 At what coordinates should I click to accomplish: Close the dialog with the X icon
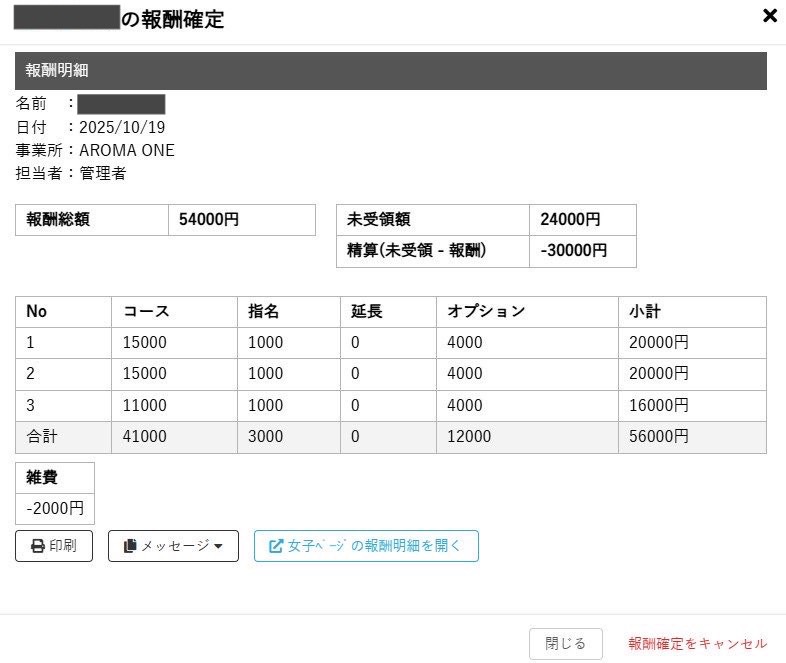[769, 15]
